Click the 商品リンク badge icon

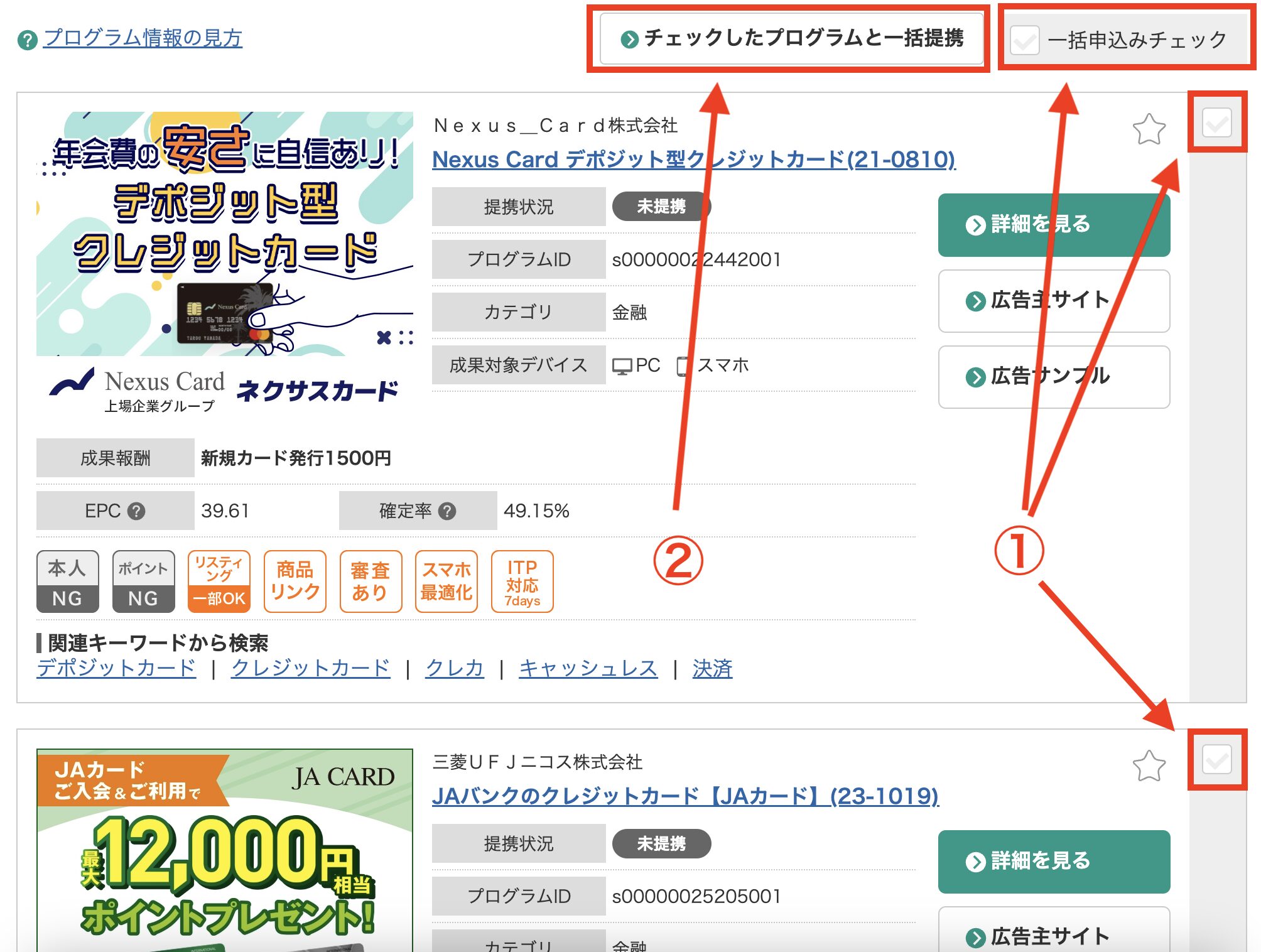295,581
